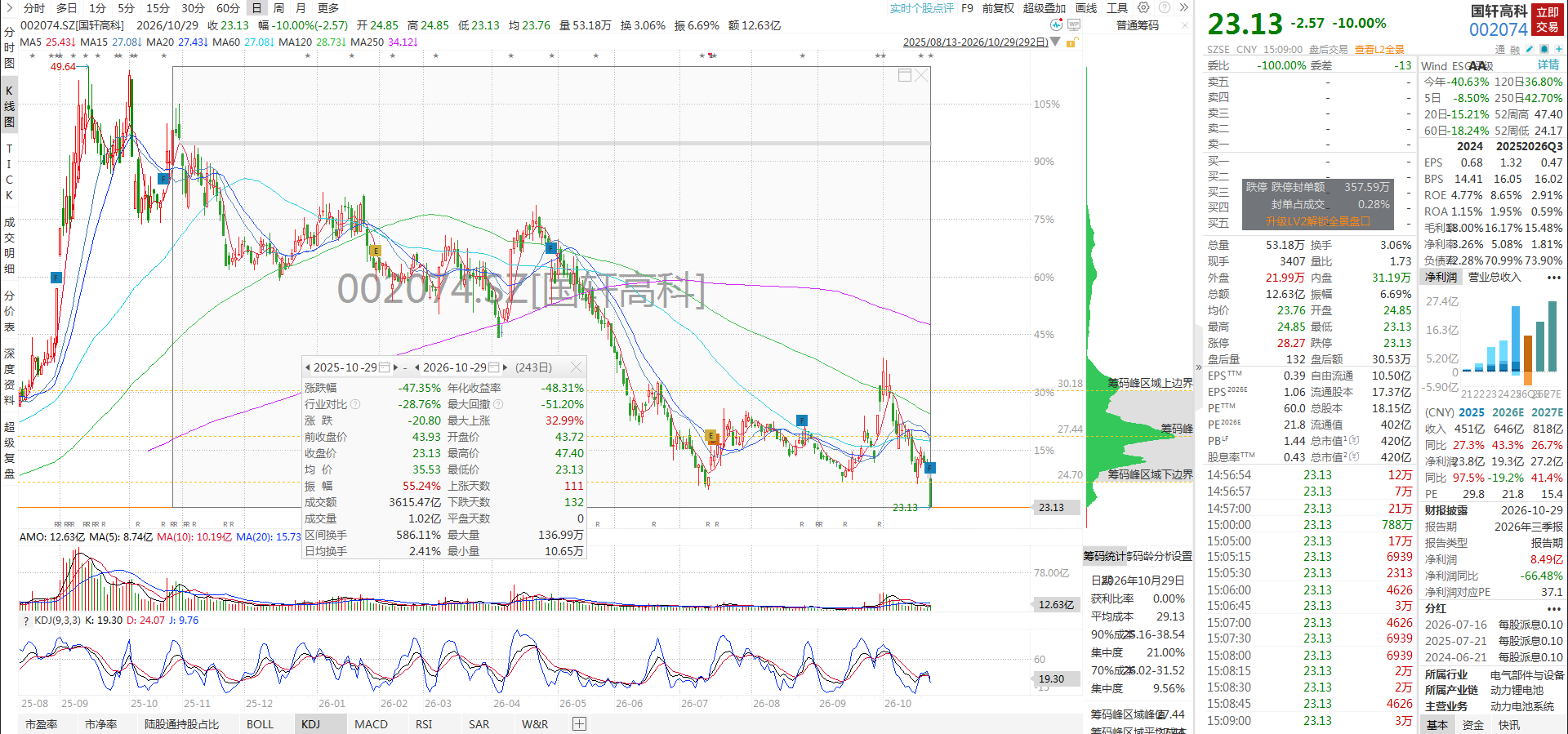This screenshot has height=734, width=1568.
Task: Click the KDJ indicator help question mark
Action: click(25, 621)
